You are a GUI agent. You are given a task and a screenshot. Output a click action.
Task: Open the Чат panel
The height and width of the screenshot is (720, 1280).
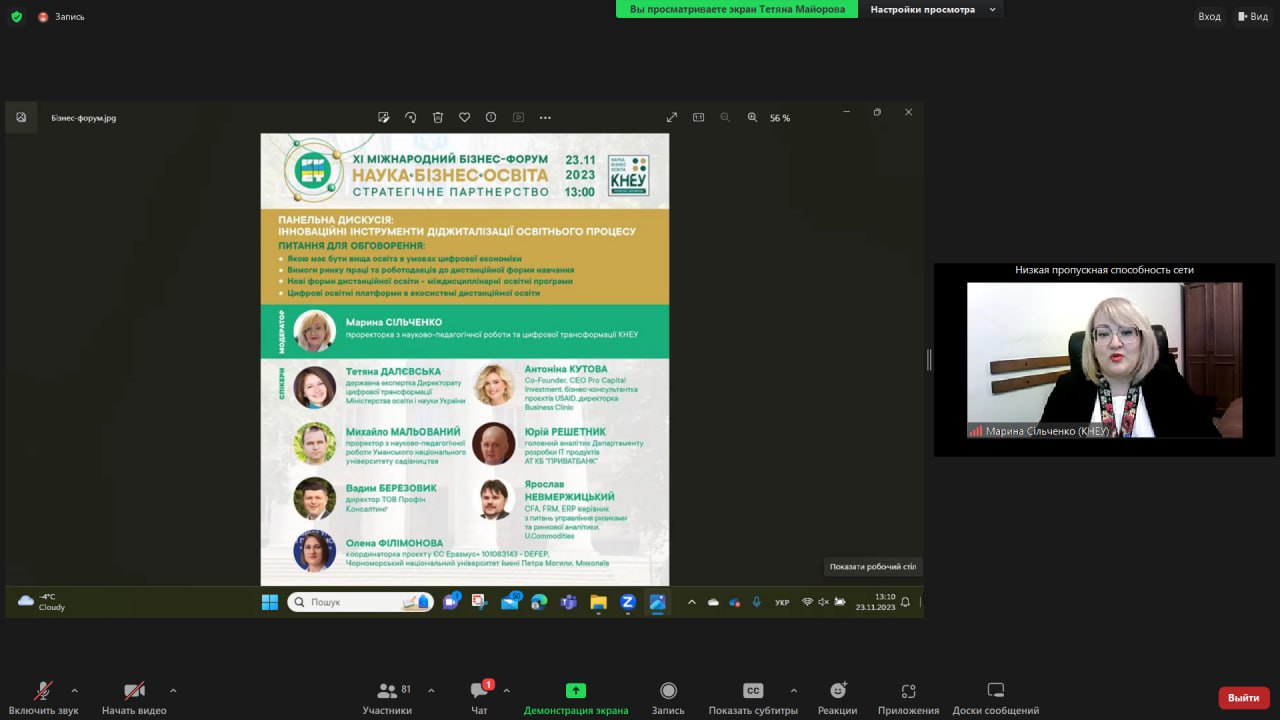pyautogui.click(x=479, y=698)
